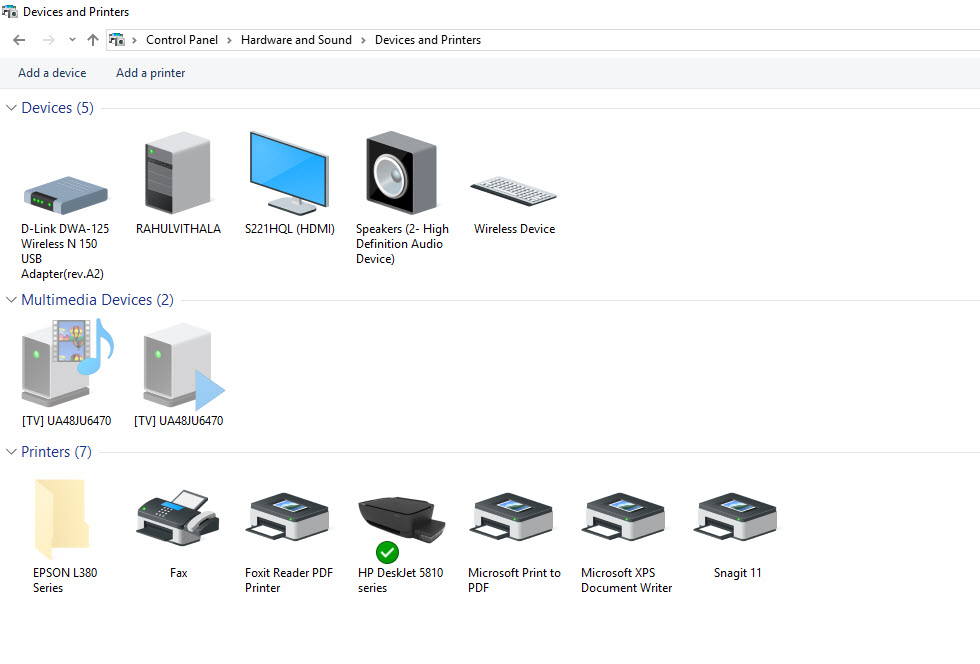Go up one level with Up arrow

point(92,40)
